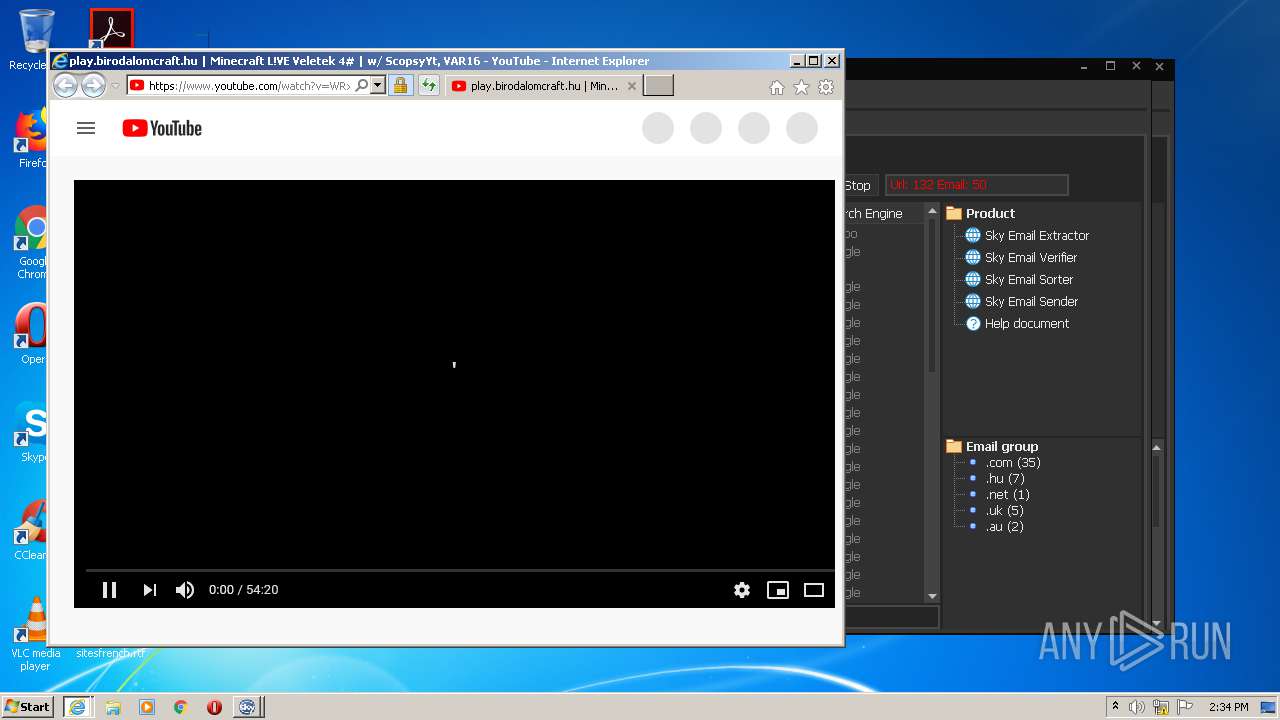Click Internet Explorer's Forward arrow button

(93, 86)
